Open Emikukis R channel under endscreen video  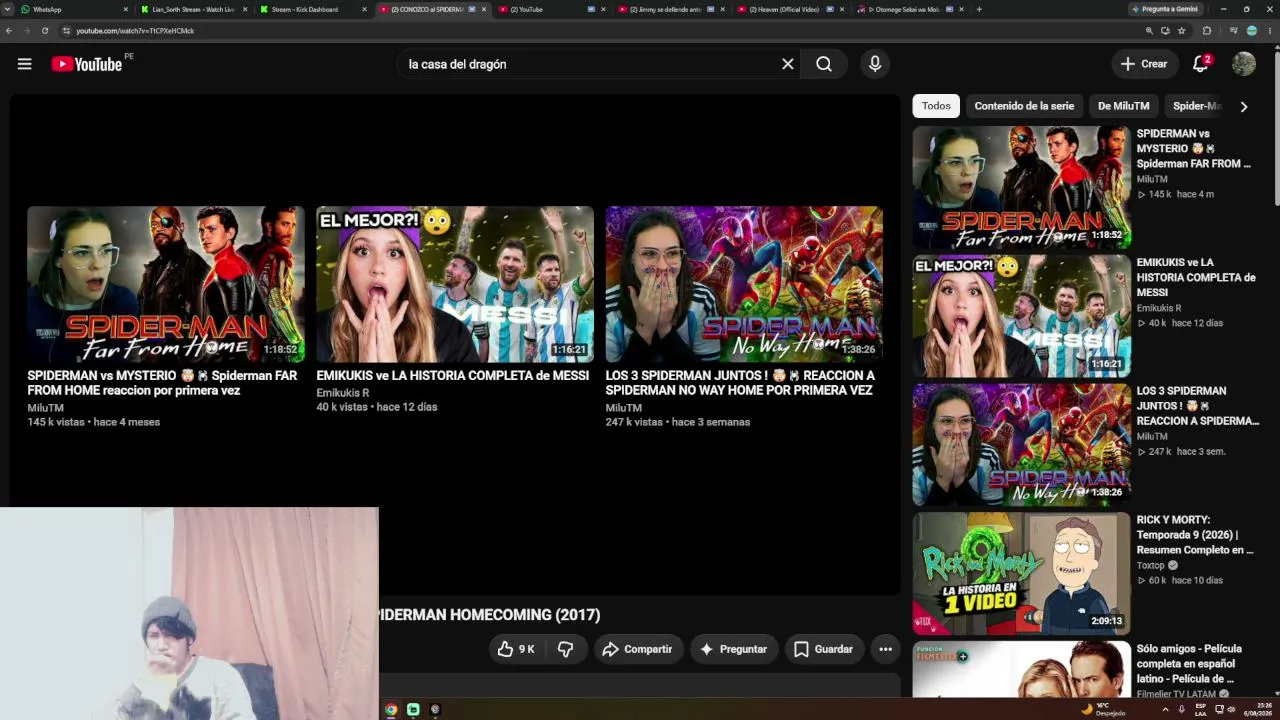[x=343, y=393]
